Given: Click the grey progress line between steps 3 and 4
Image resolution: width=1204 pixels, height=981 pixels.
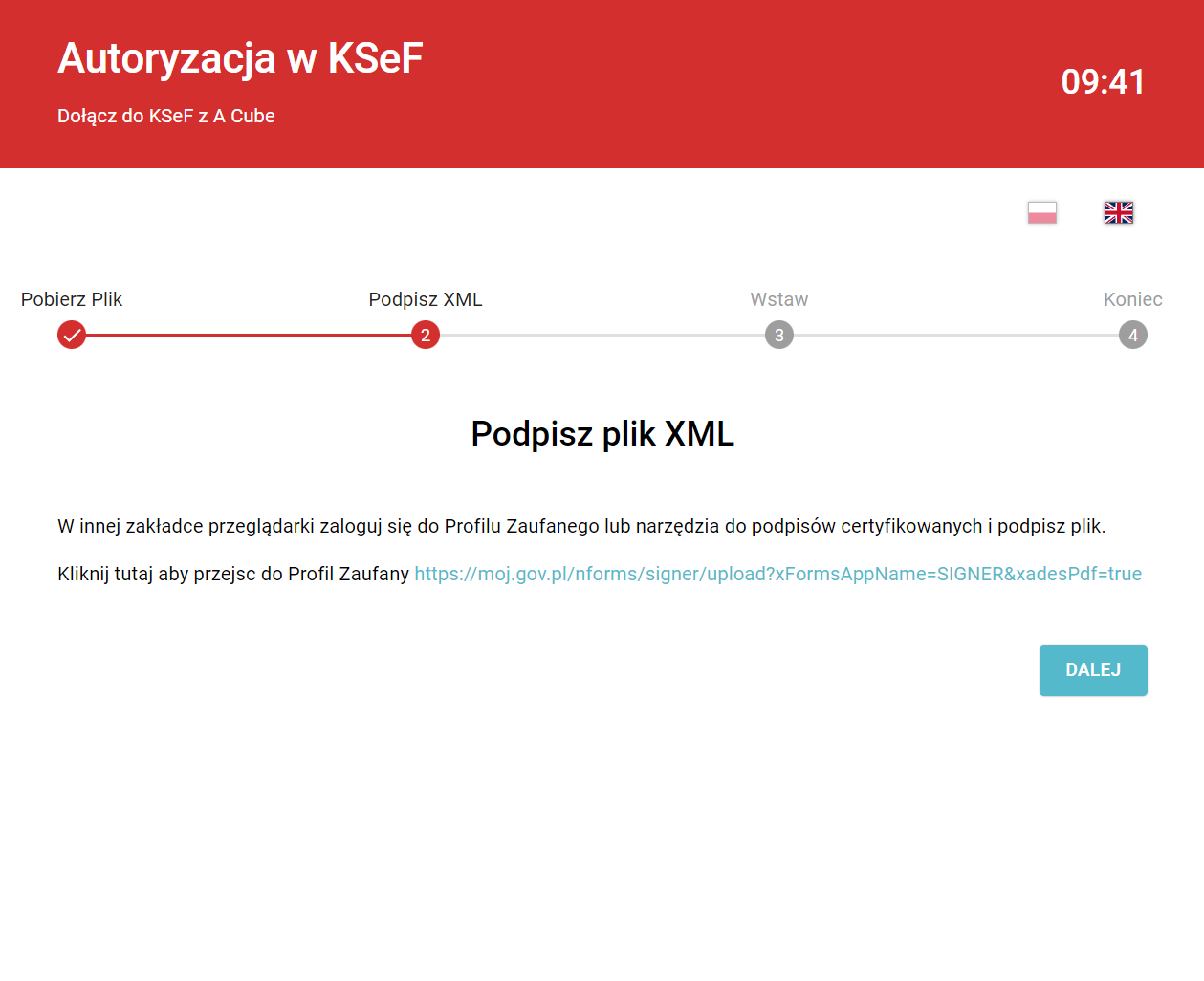Looking at the screenshot, I should pos(956,336).
